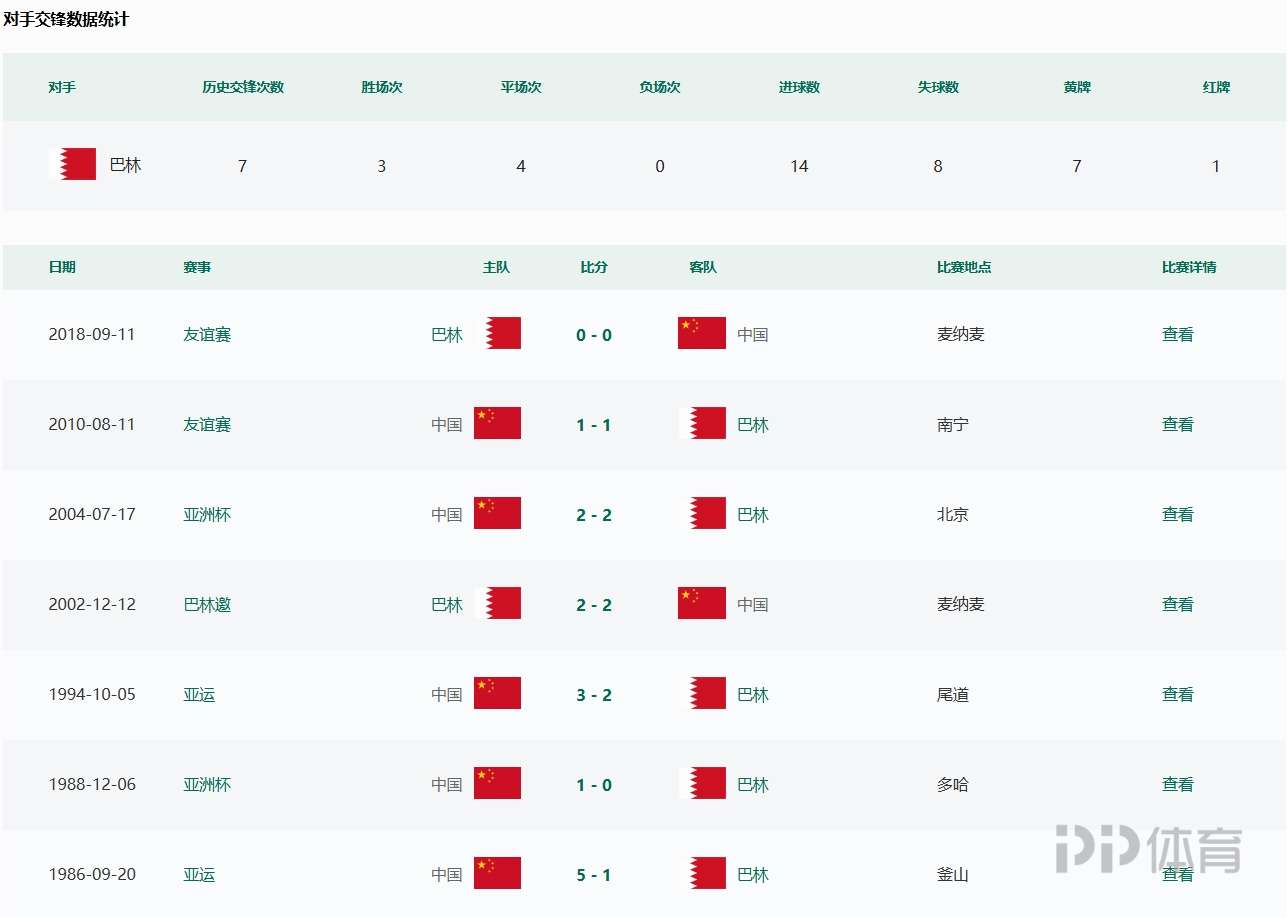
Task: Click 巴林 home team name in 2018-09-11 row
Action: 447,335
